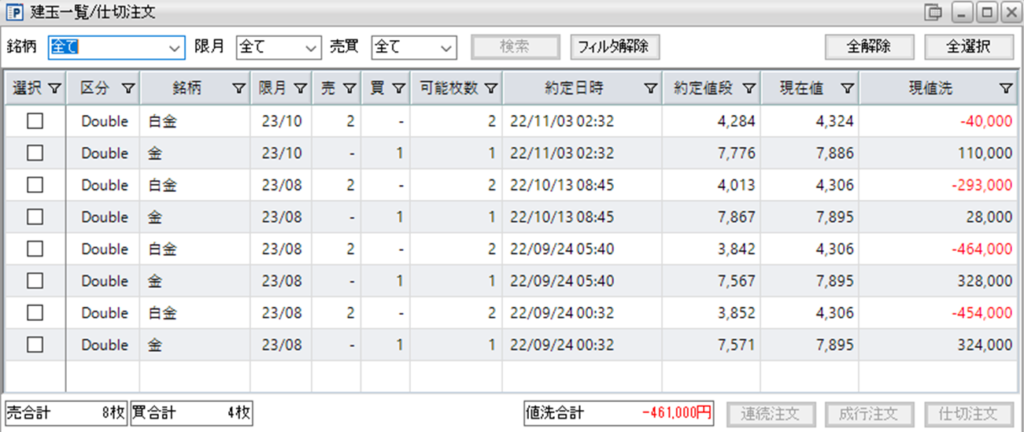Click filter icon on 約定日時 column
The width and height of the screenshot is (1024, 432).
[650, 89]
